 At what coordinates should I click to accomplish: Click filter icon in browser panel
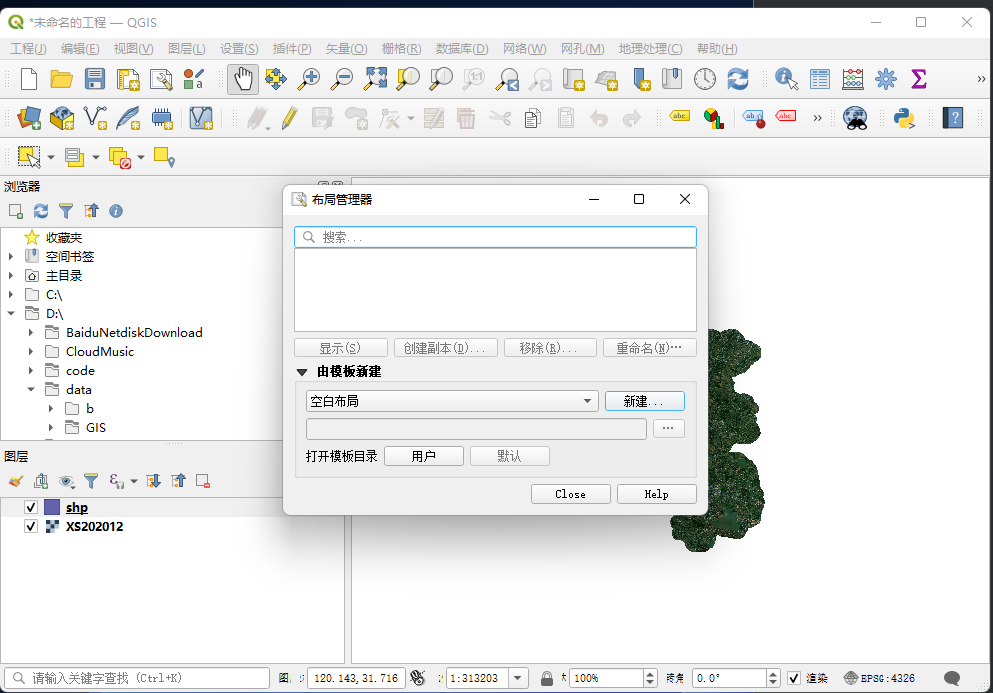coord(66,211)
